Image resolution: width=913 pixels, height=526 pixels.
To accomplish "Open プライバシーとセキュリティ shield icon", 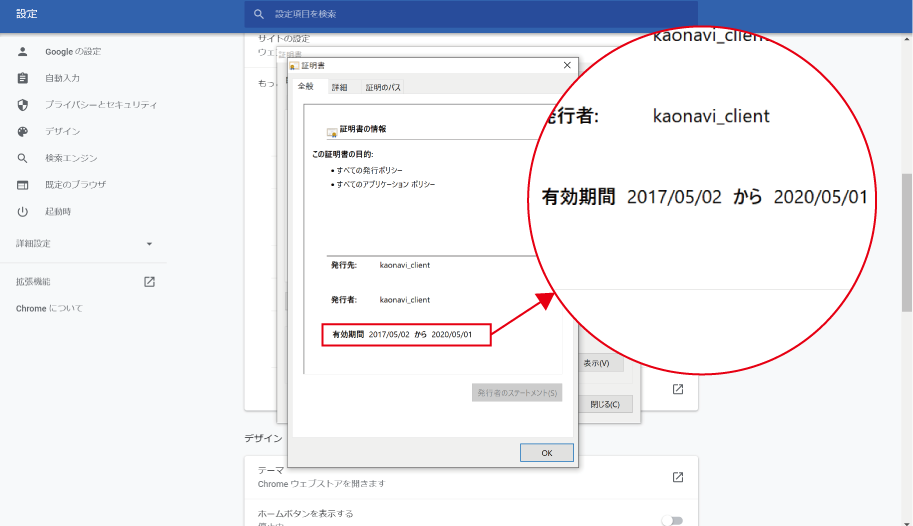I will [x=22, y=105].
